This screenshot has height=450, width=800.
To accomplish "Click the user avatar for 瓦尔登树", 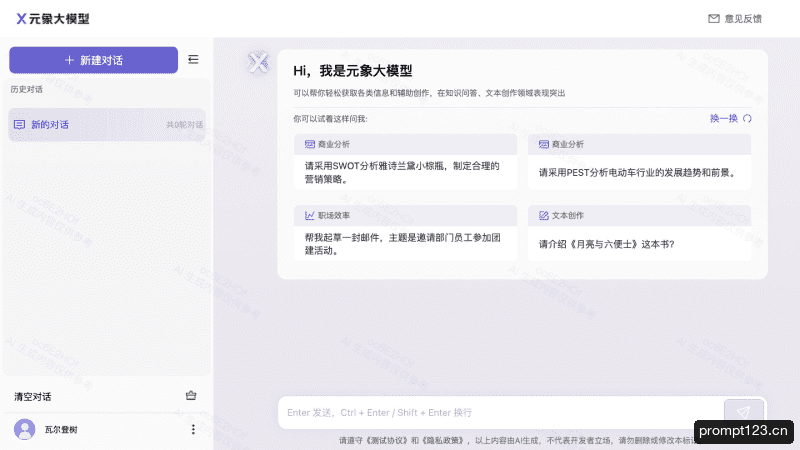I will tap(24, 429).
